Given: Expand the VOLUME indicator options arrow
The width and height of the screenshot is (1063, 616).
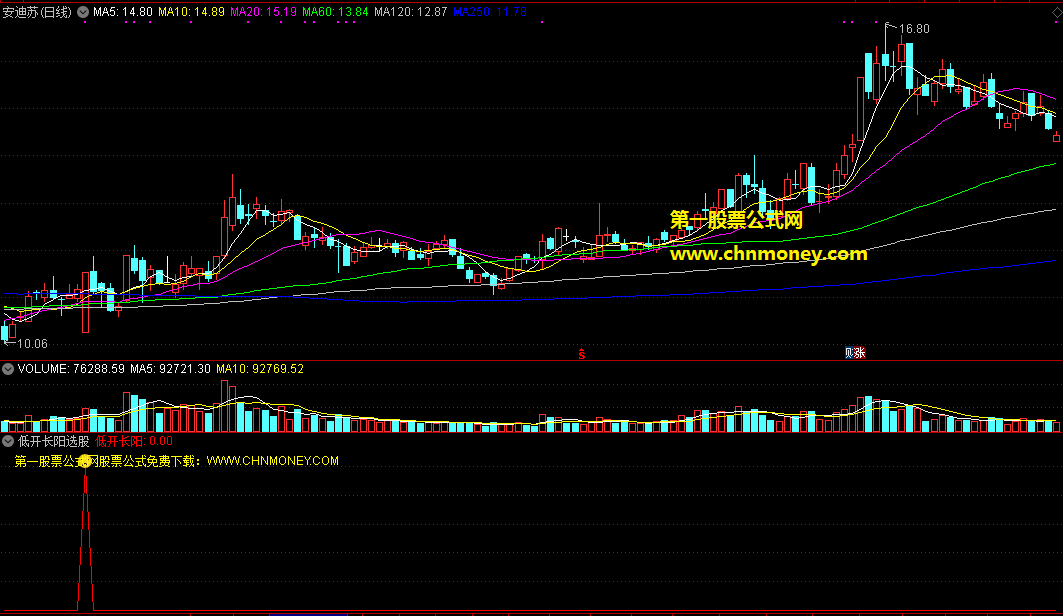Looking at the screenshot, I should (8, 369).
